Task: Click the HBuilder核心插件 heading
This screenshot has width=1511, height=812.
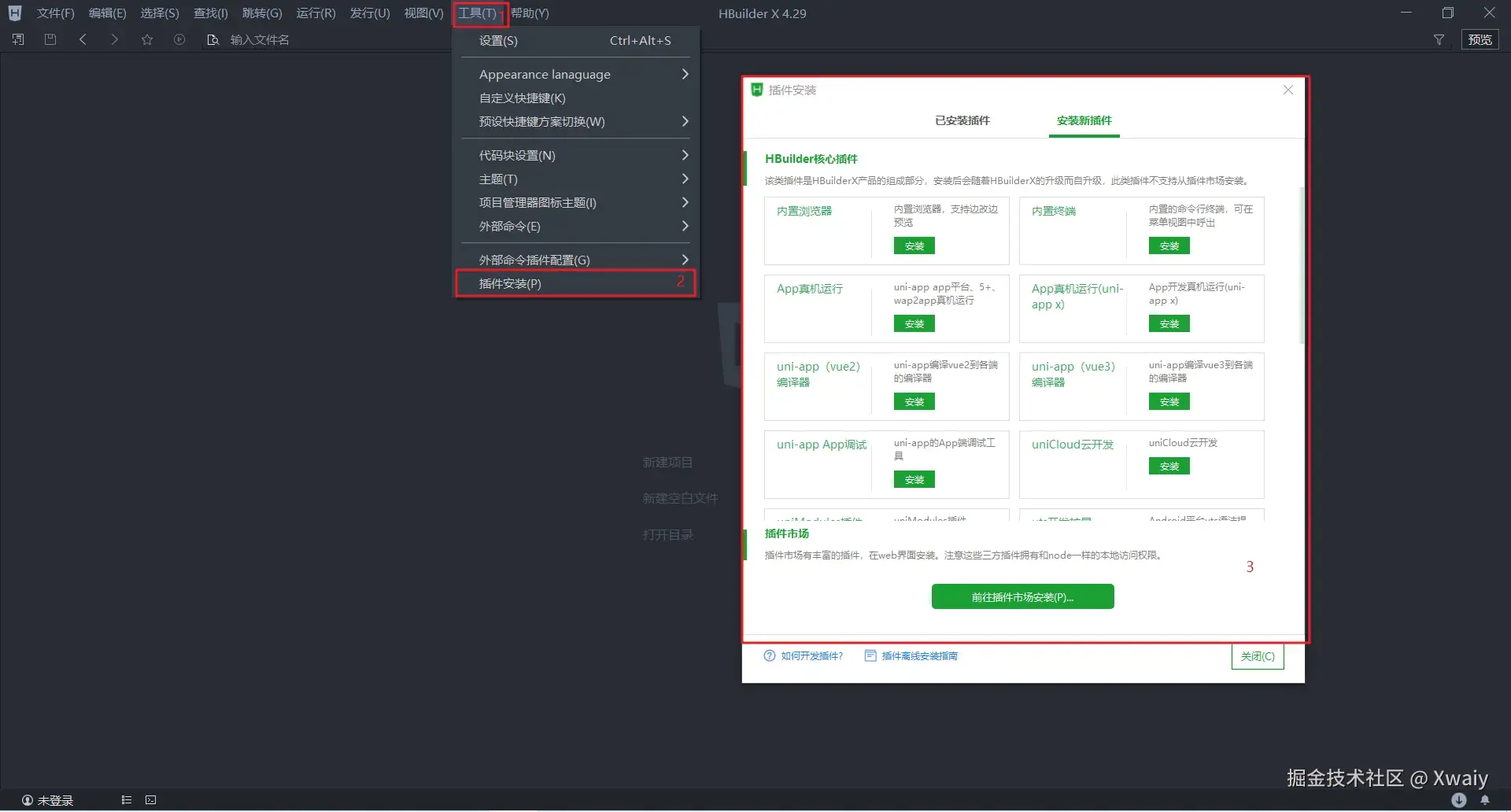Action: click(811, 158)
